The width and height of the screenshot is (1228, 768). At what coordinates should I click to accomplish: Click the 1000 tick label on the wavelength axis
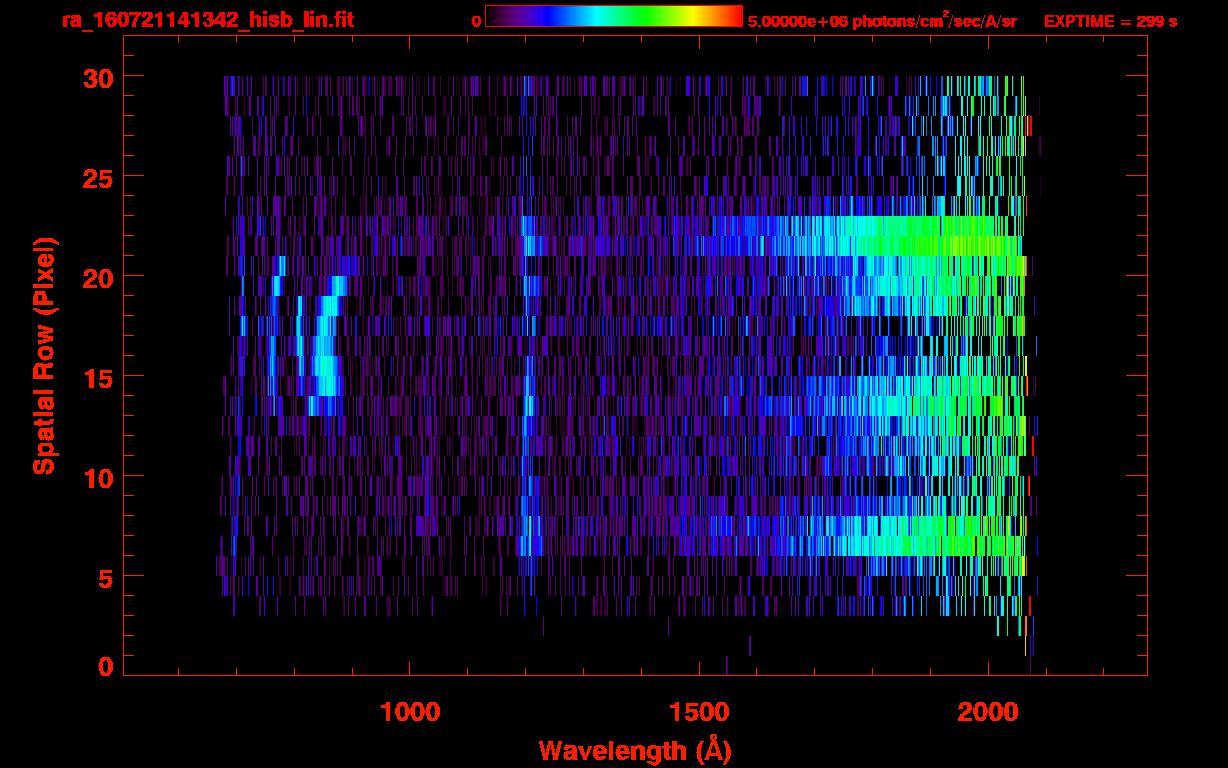click(x=410, y=712)
